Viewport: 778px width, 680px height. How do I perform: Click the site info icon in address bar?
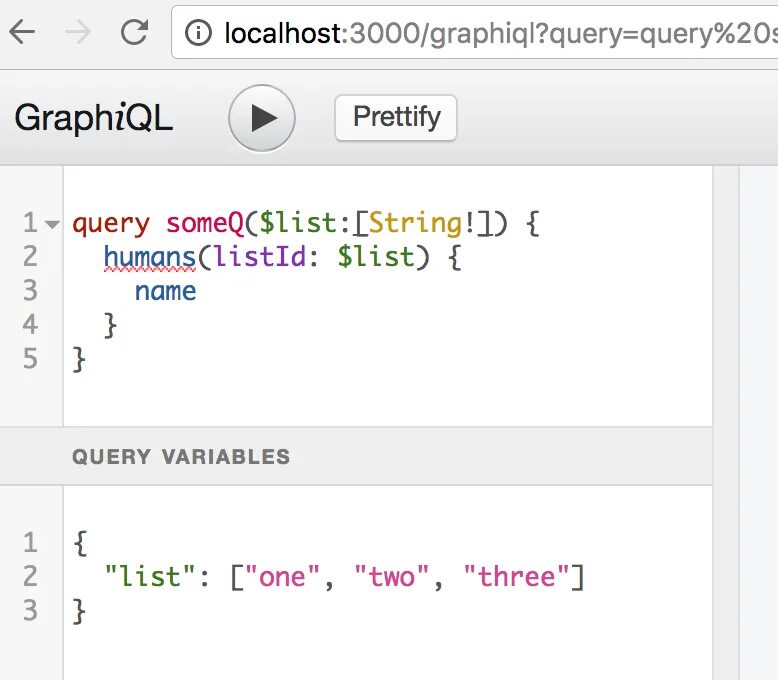[198, 33]
